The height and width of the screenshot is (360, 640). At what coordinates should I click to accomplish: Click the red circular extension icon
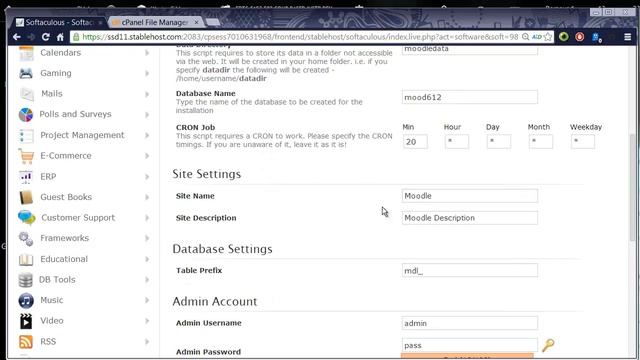(x=580, y=37)
